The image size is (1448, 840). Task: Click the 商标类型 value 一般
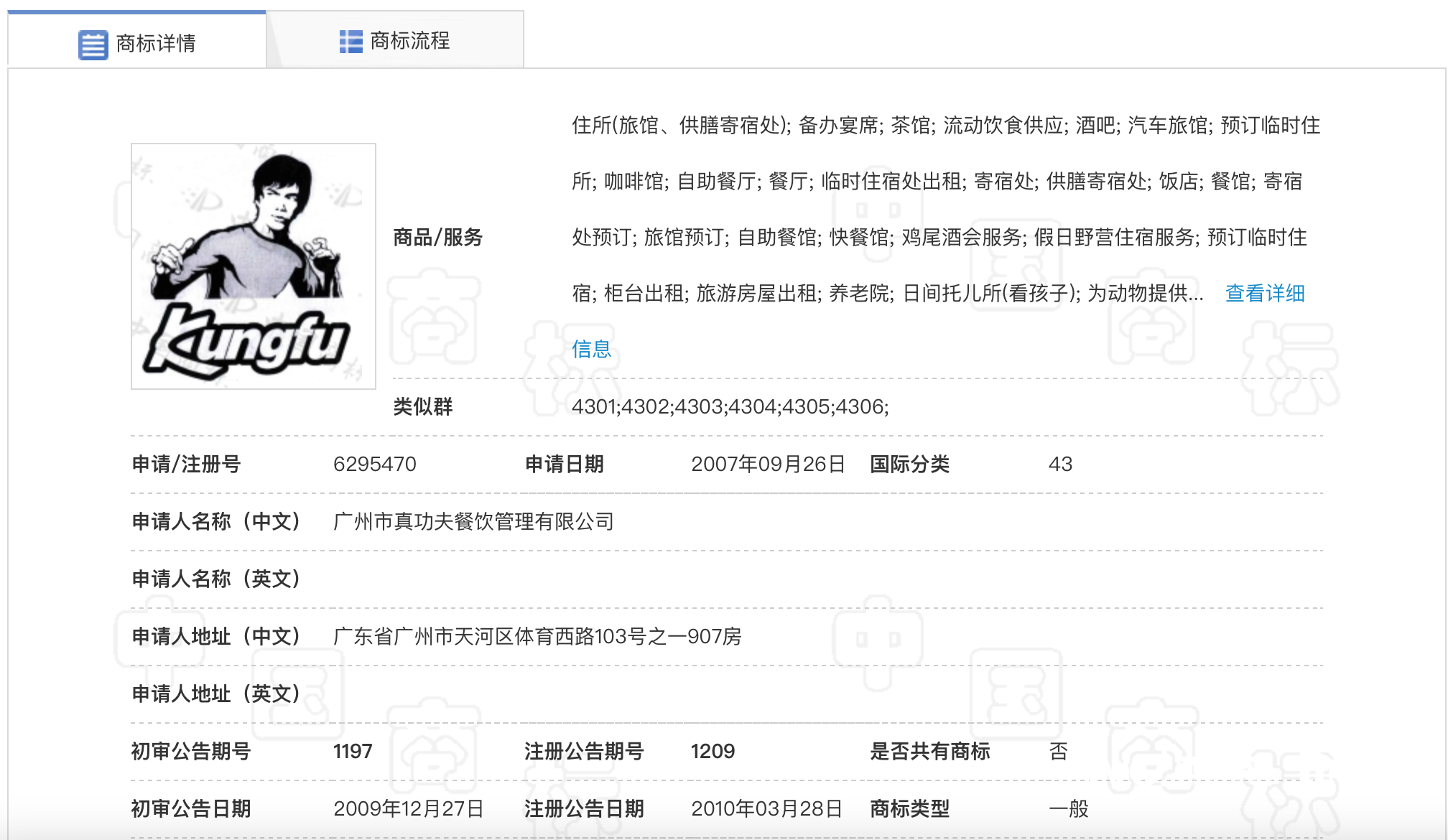(x=1068, y=809)
